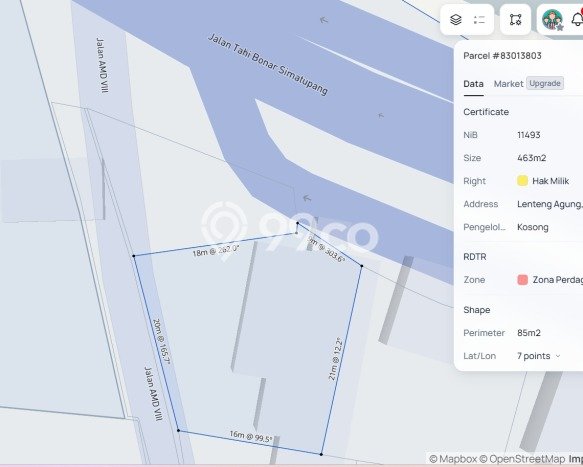
Task: Switch to the Market tab
Action: click(508, 84)
